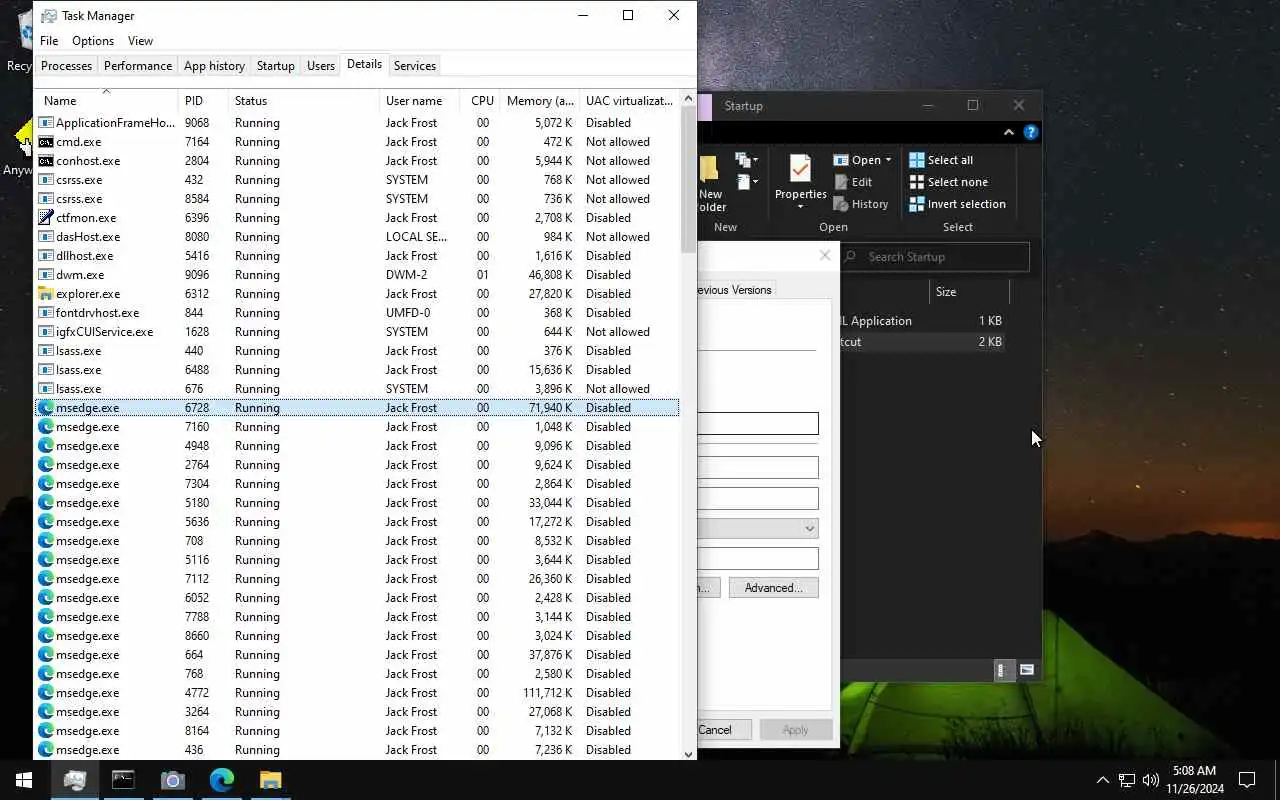1280x800 pixels.
Task: Sort processes by the CPU column header
Action: coord(482,101)
